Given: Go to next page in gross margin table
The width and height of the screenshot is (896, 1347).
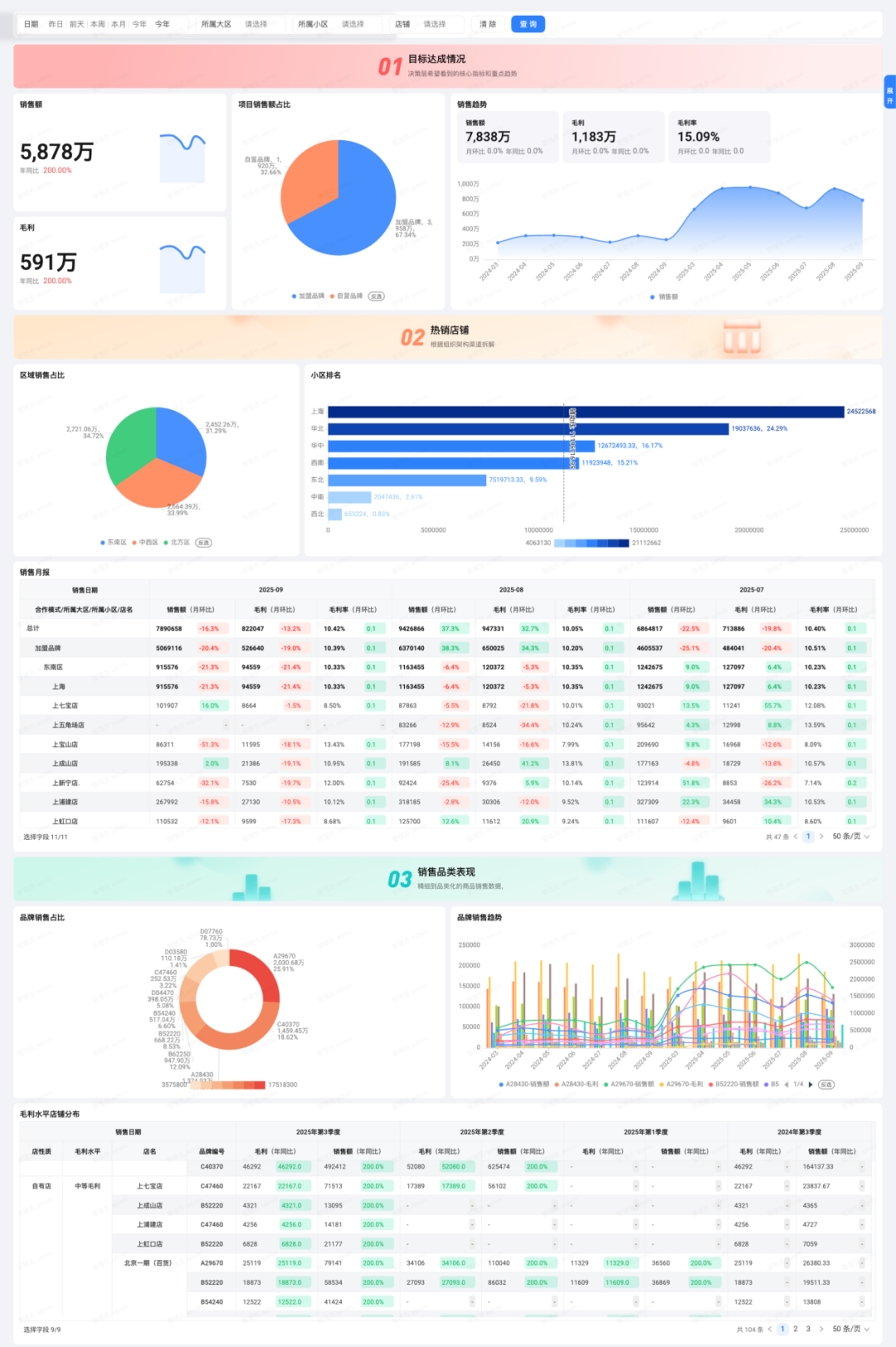Looking at the screenshot, I should pyautogui.click(x=821, y=1329).
